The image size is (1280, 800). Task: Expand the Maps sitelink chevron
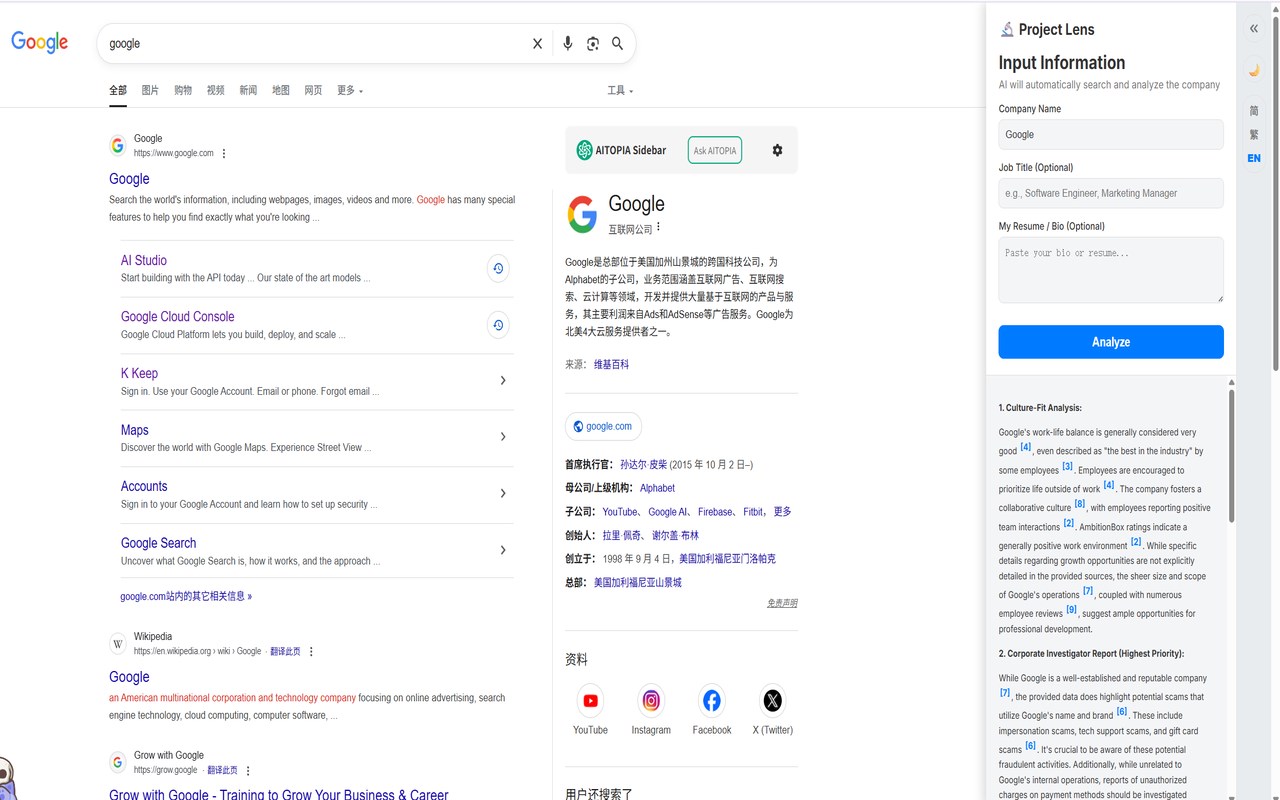pos(503,437)
